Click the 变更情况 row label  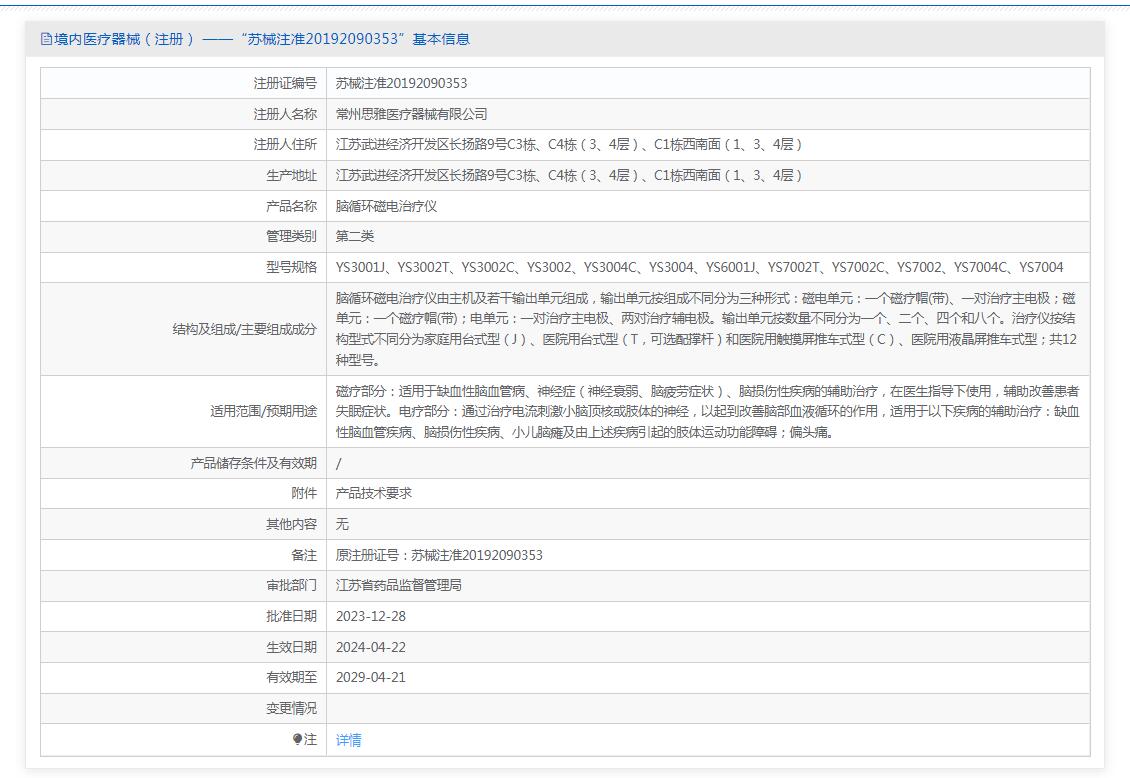pyautogui.click(x=290, y=708)
